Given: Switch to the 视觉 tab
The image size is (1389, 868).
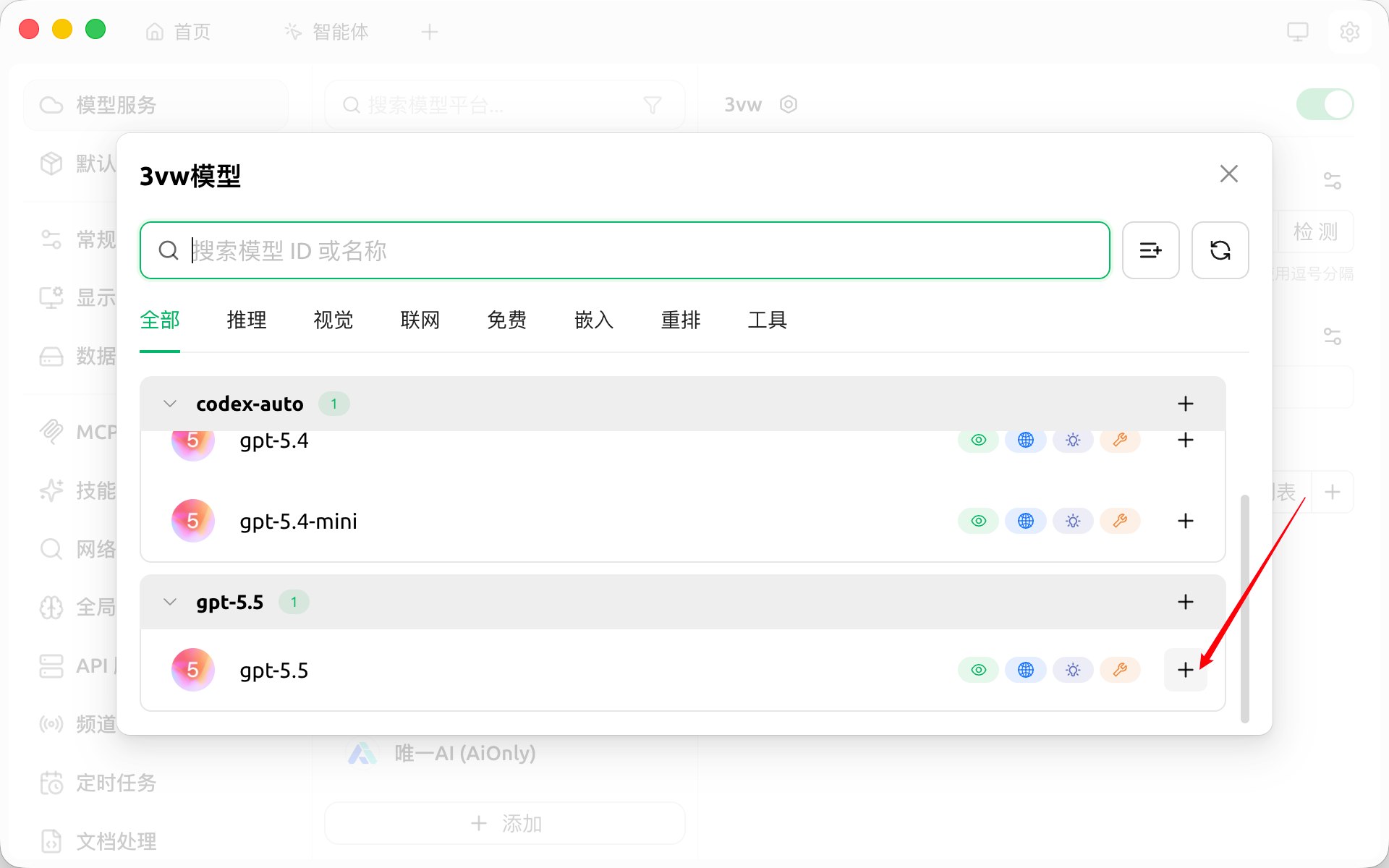Looking at the screenshot, I should coord(334,320).
